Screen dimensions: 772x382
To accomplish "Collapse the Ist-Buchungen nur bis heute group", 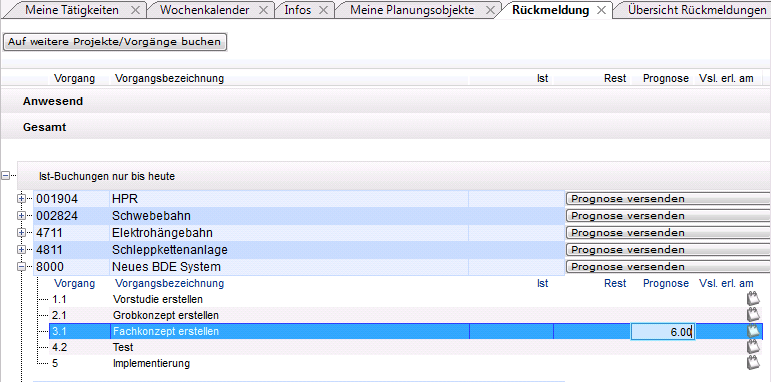I will click(x=5, y=175).
